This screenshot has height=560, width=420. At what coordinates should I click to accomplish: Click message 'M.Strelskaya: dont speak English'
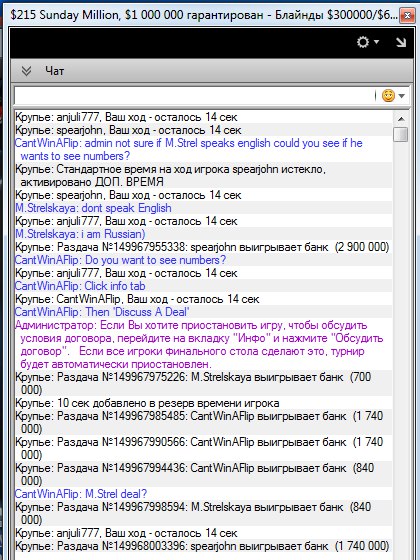(93, 208)
